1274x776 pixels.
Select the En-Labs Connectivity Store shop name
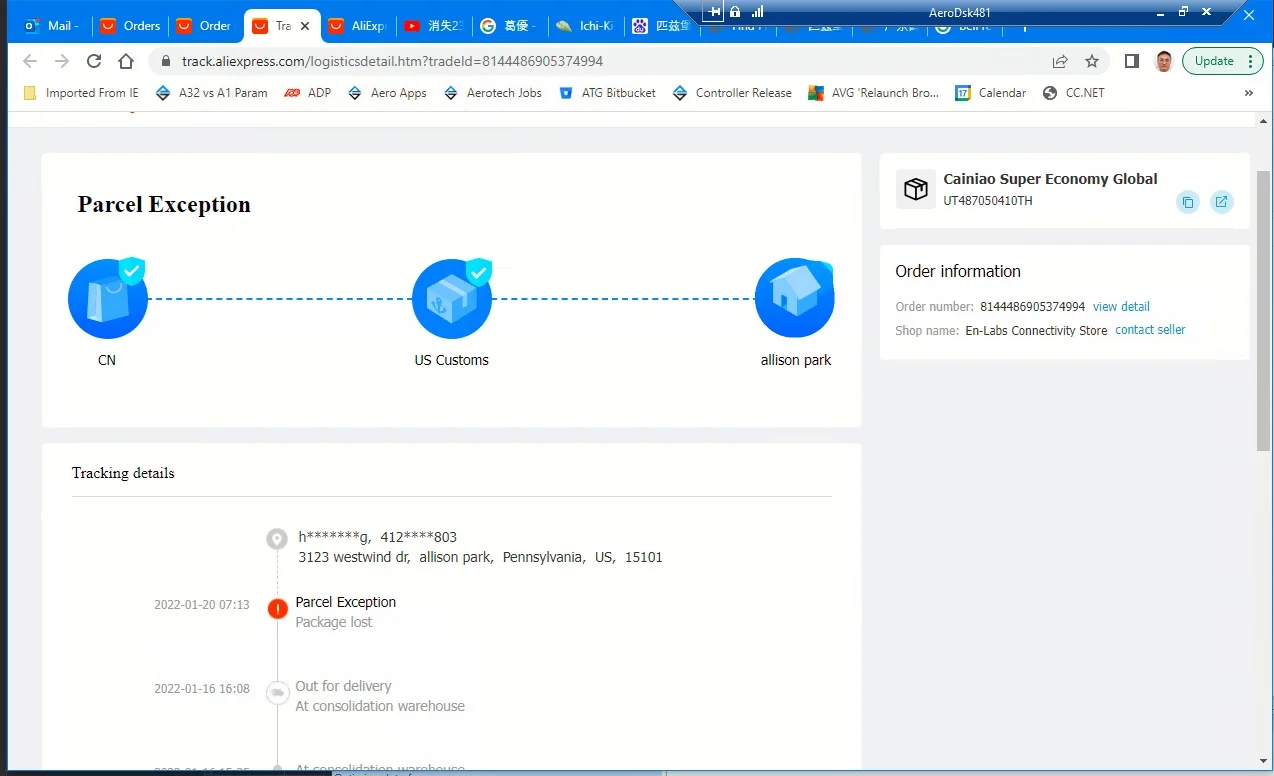pos(1036,331)
